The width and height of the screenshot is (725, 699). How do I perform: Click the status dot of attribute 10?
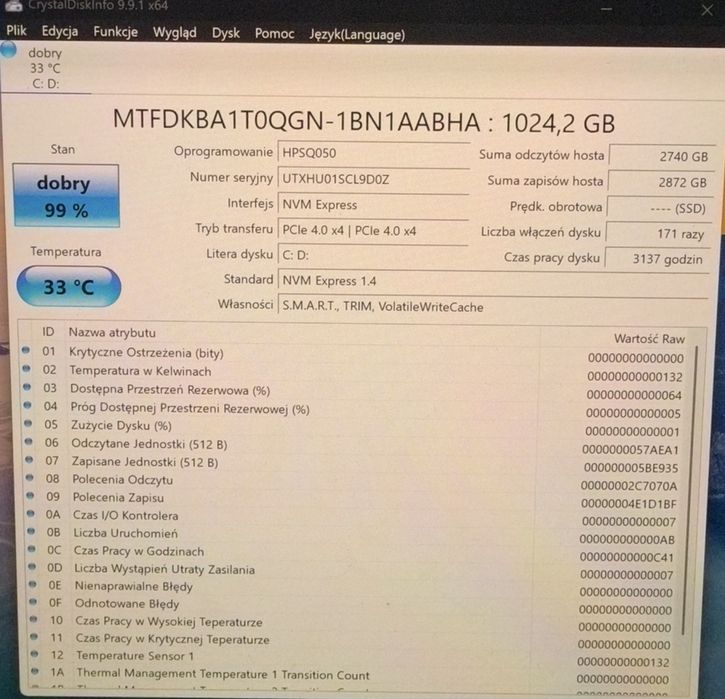click(x=33, y=619)
